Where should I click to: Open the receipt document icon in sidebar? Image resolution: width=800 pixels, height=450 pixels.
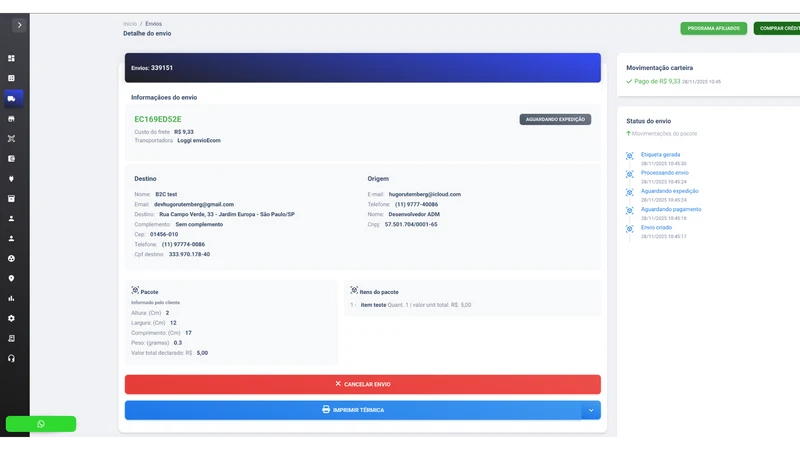11,338
